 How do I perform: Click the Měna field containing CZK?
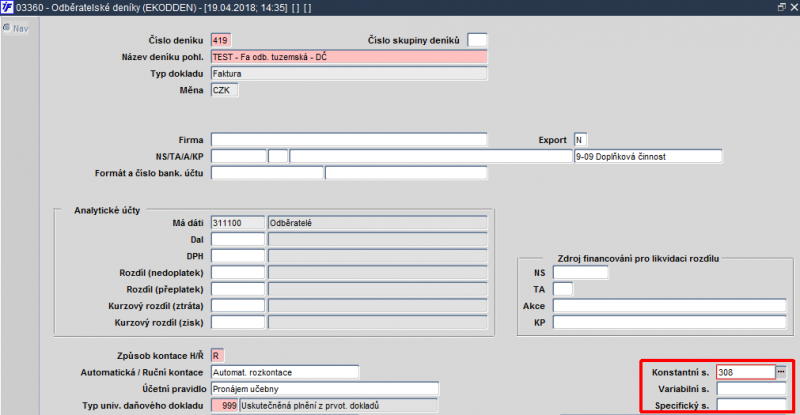(224, 90)
